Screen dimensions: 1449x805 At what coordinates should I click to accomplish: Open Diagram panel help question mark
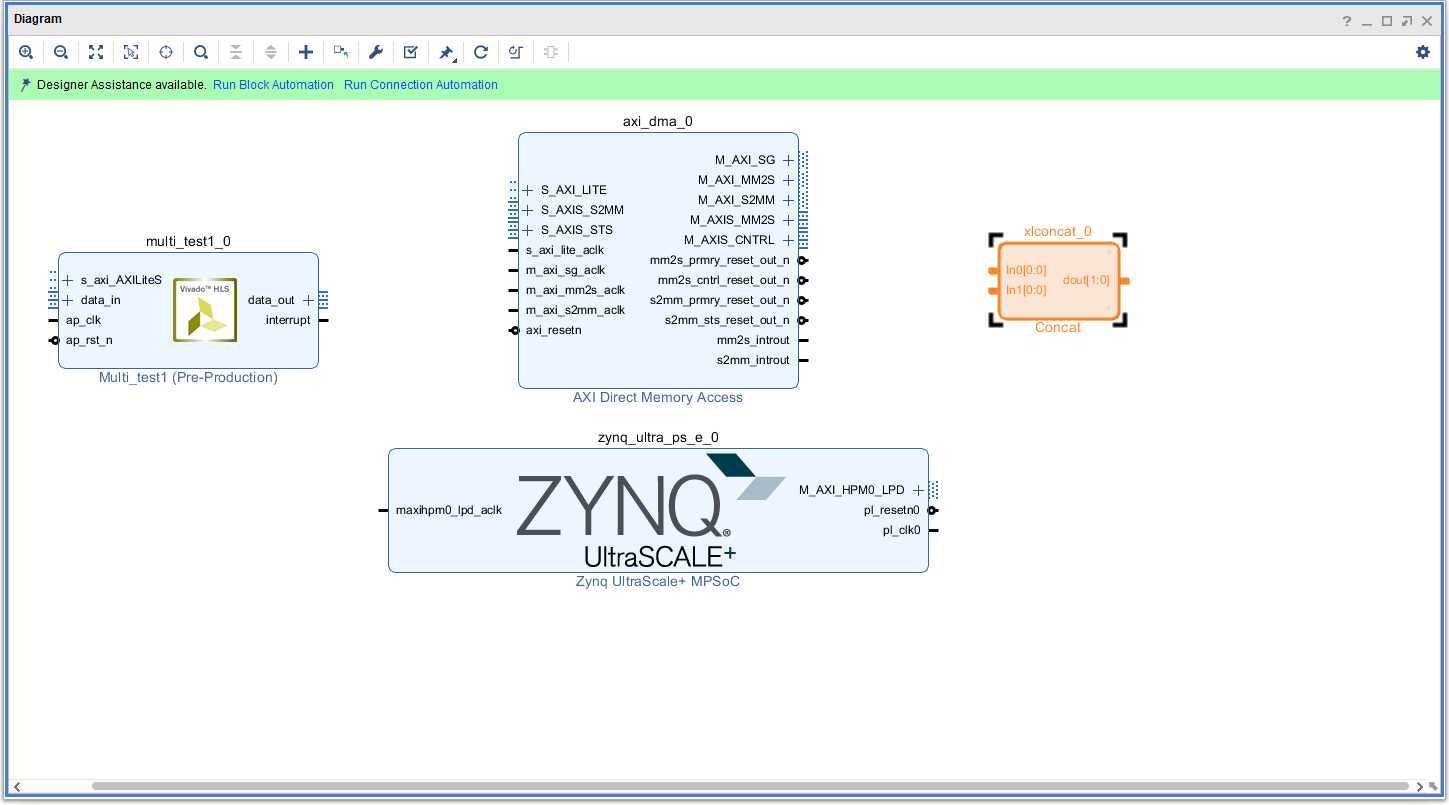click(1347, 21)
